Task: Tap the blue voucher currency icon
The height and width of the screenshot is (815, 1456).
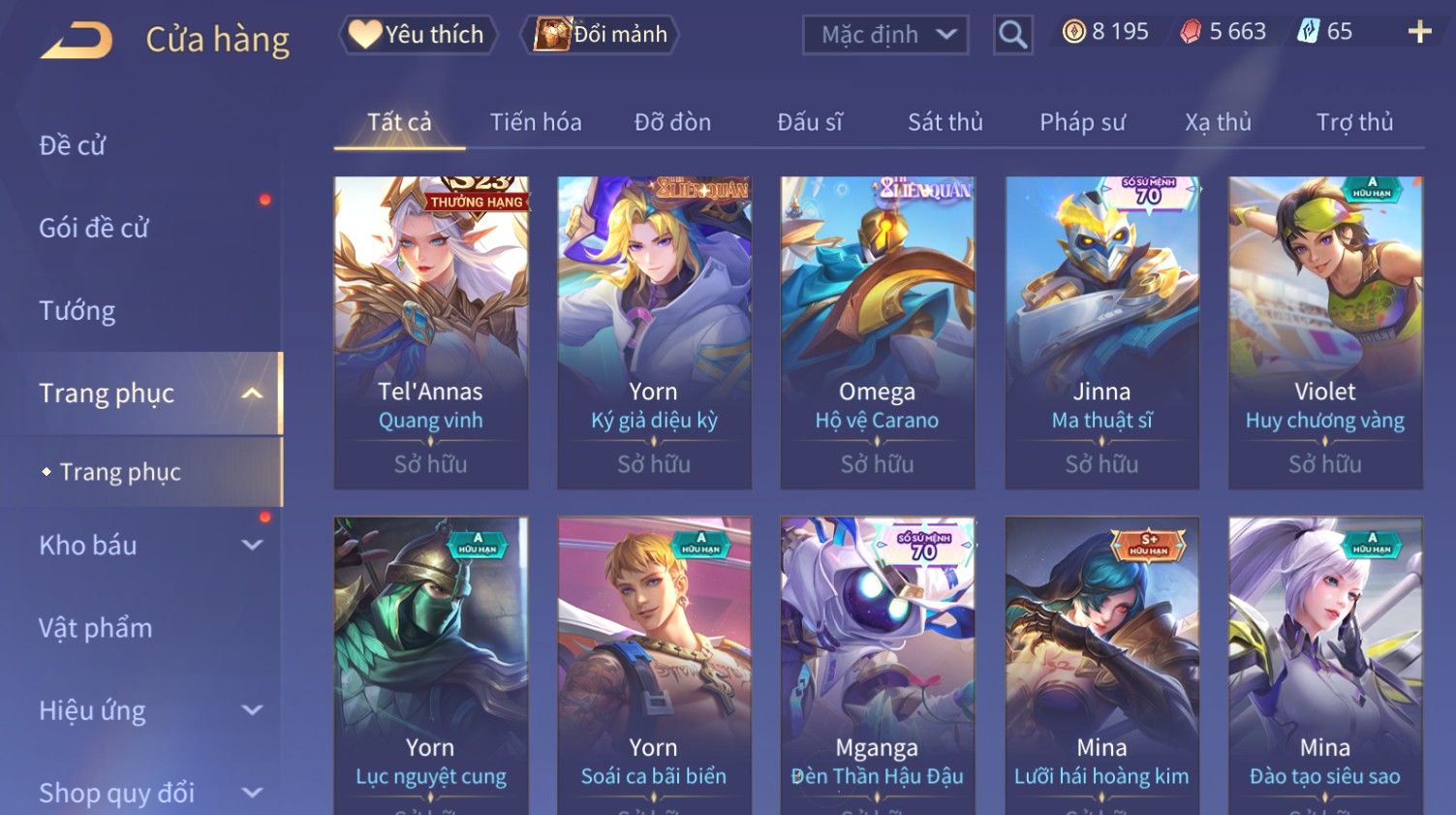Action: (1309, 32)
